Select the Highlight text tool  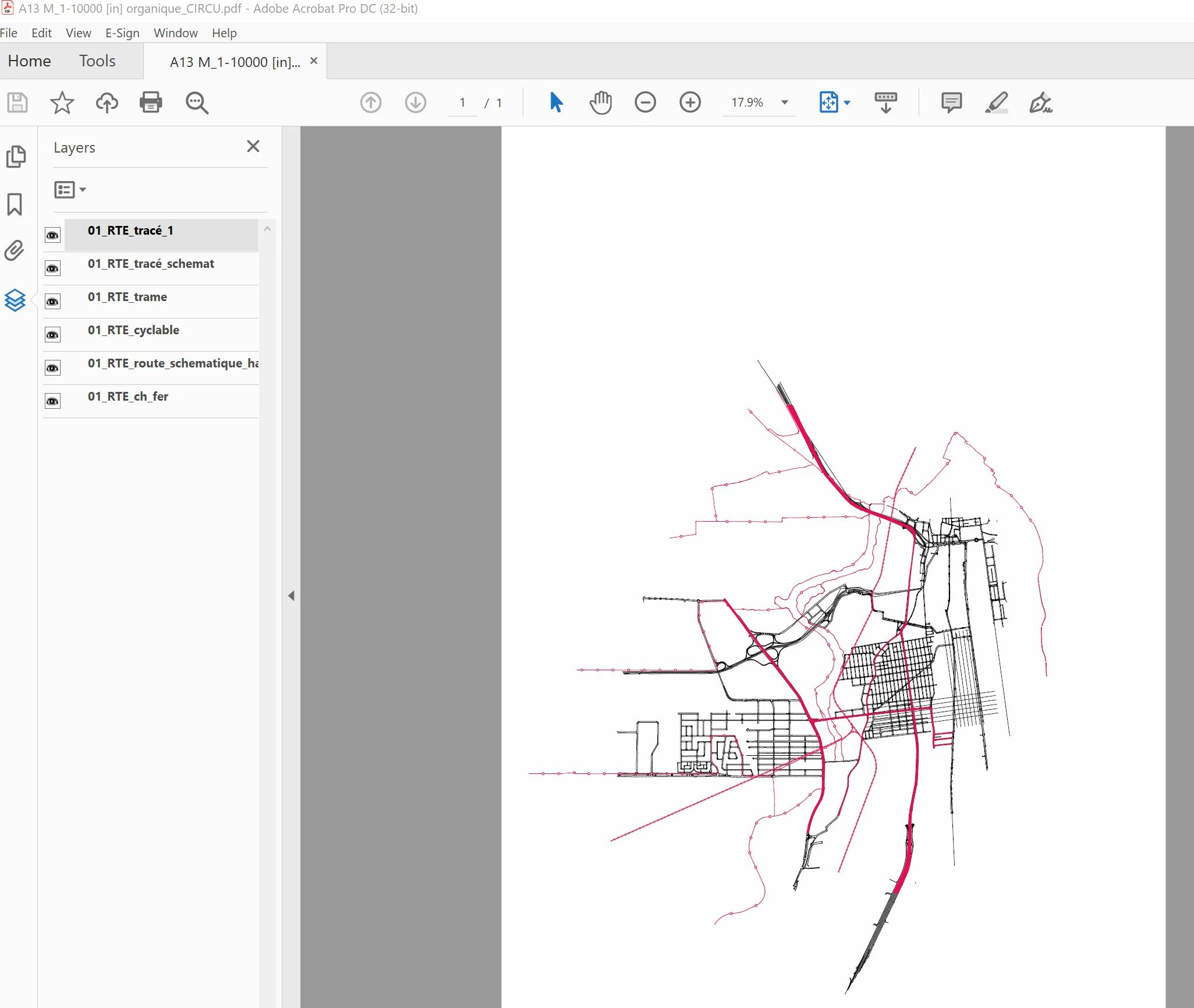pyautogui.click(x=996, y=103)
